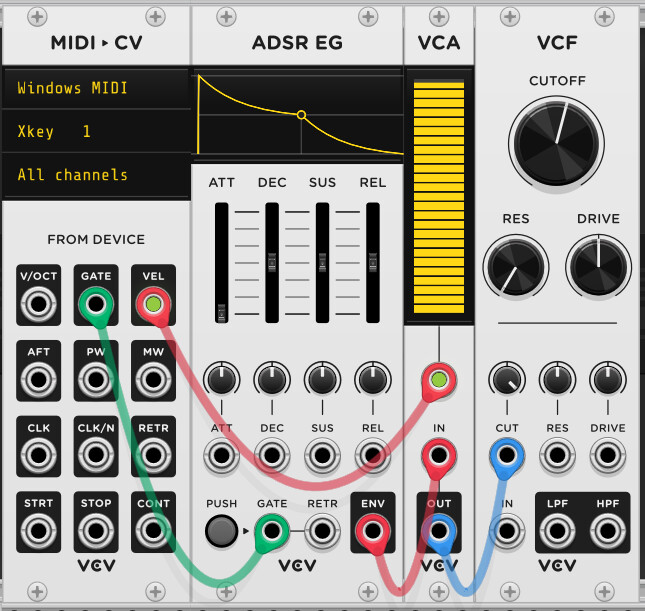
Task: Click the DRIVE CV input jack on VCF
Action: tap(608, 455)
